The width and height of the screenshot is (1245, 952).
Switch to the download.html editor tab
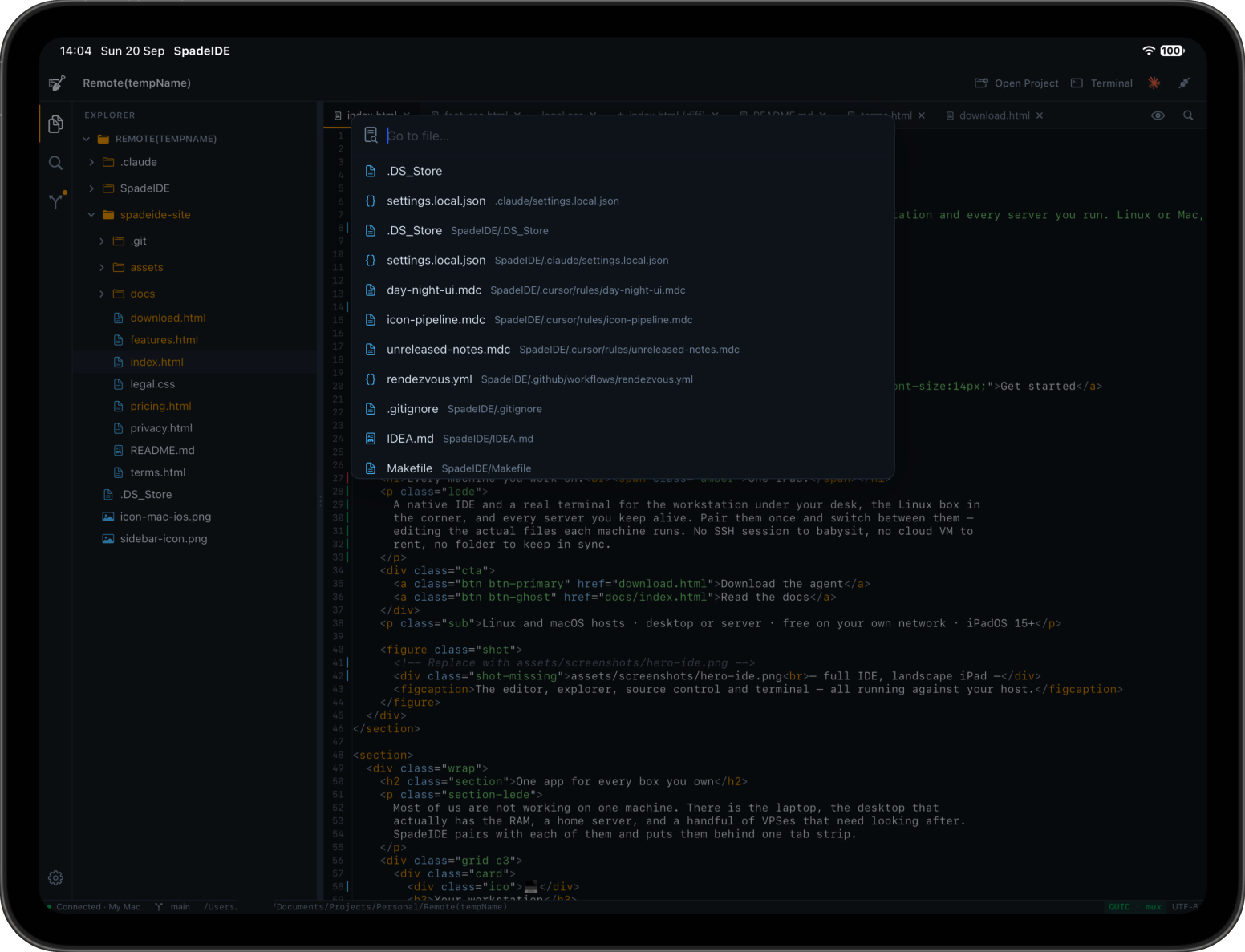pos(995,115)
